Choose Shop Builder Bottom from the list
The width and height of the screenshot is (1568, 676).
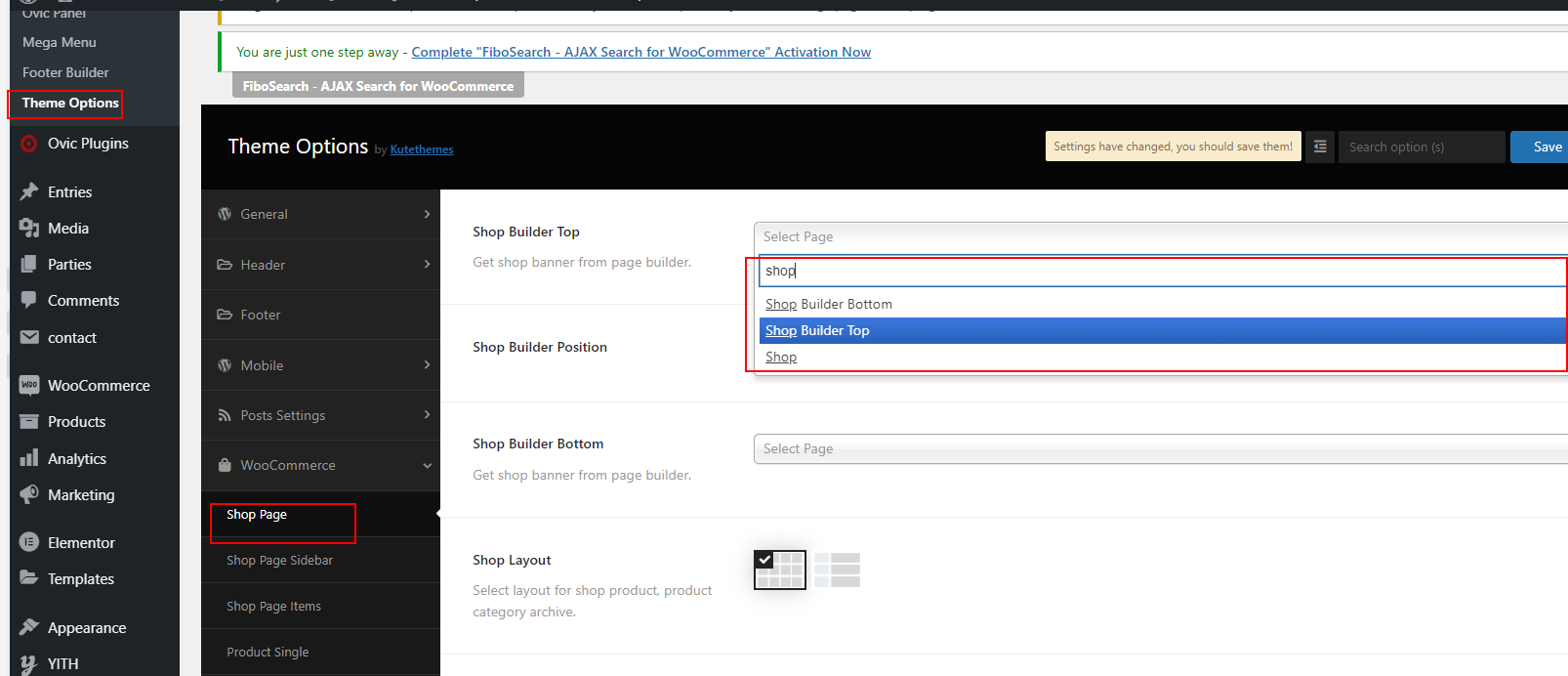1163,304
